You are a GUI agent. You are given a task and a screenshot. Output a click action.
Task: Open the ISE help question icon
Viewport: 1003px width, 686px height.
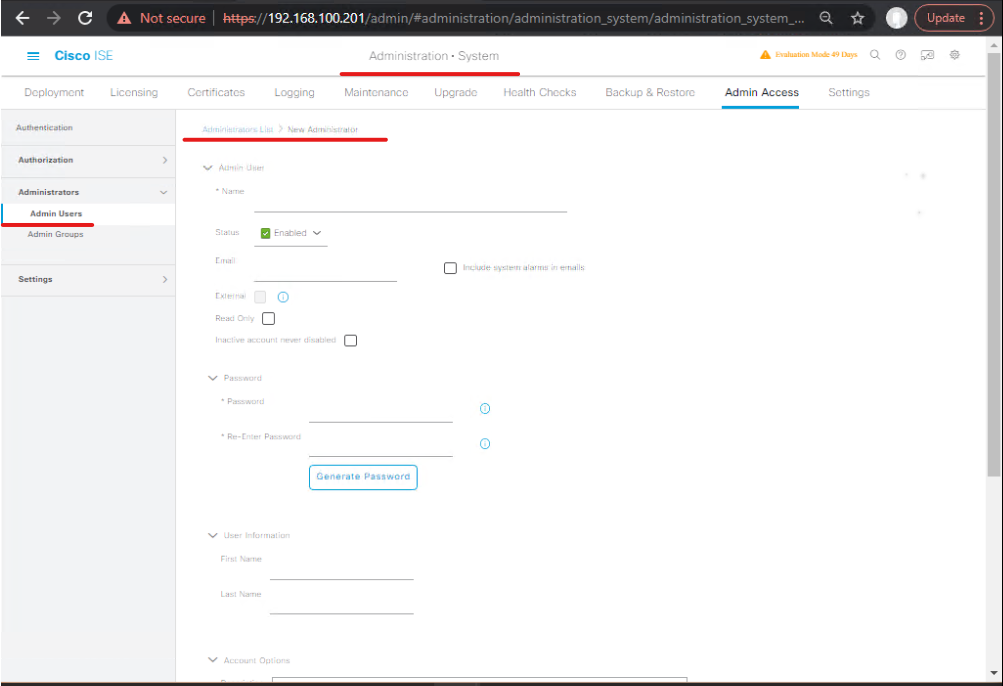(x=901, y=55)
